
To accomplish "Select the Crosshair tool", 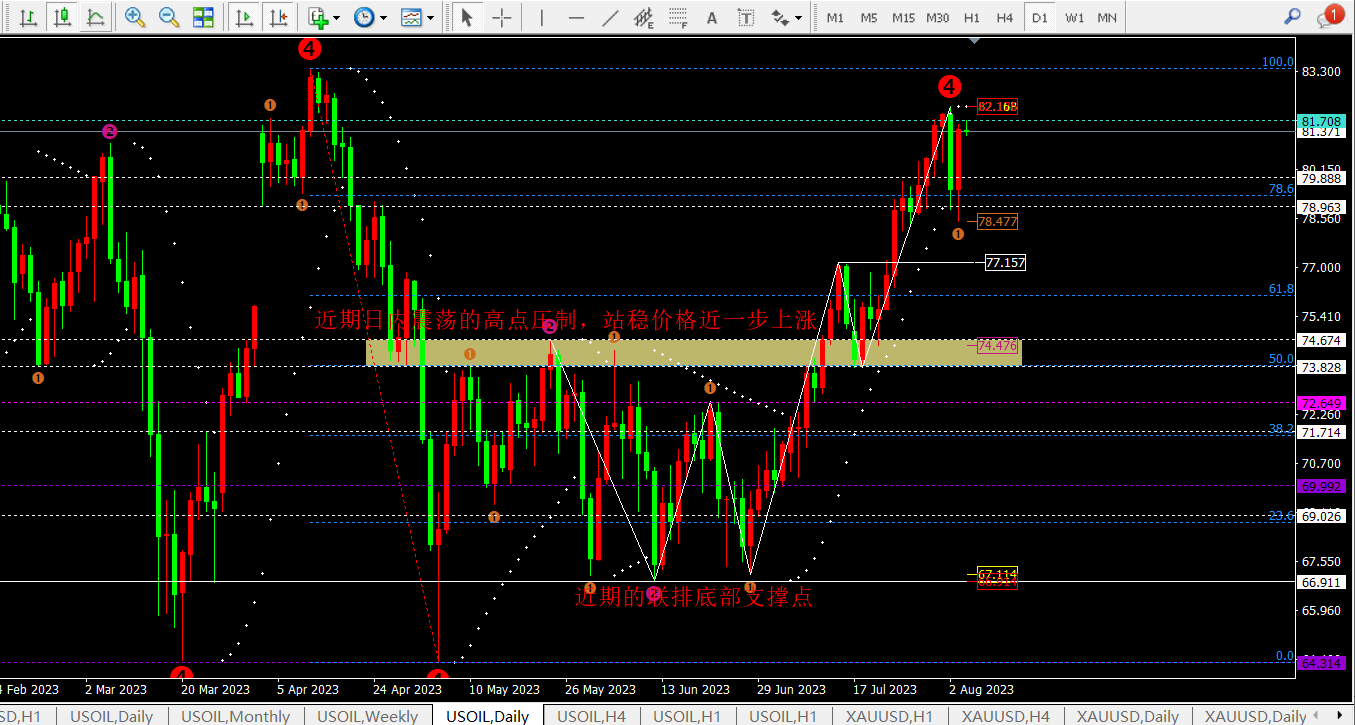I will (x=502, y=17).
